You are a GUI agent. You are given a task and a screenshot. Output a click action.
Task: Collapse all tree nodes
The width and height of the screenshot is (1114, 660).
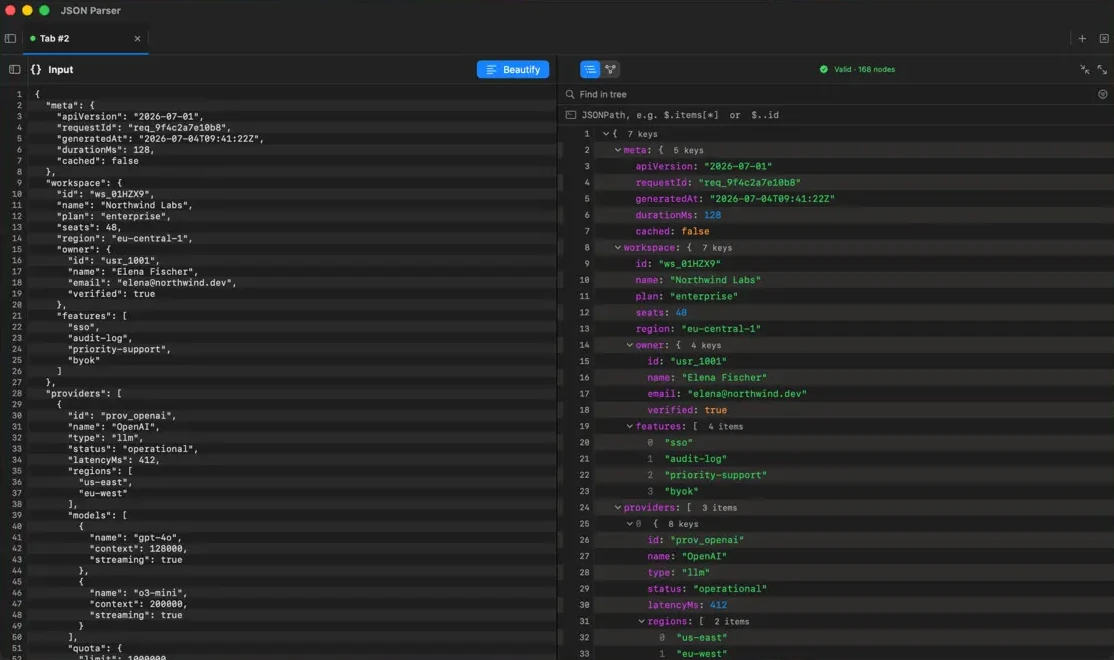pos(1084,70)
